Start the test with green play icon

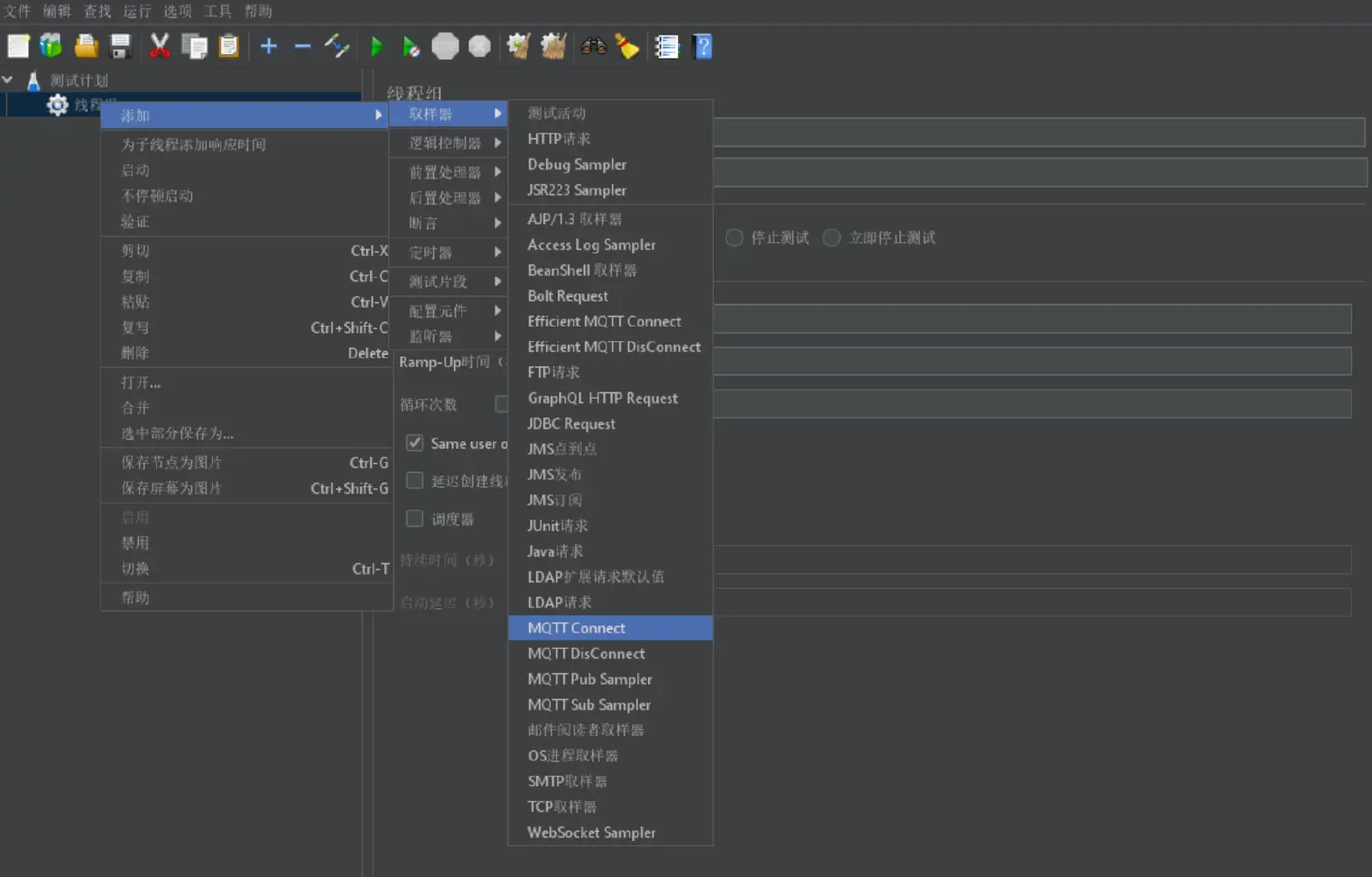[376, 46]
